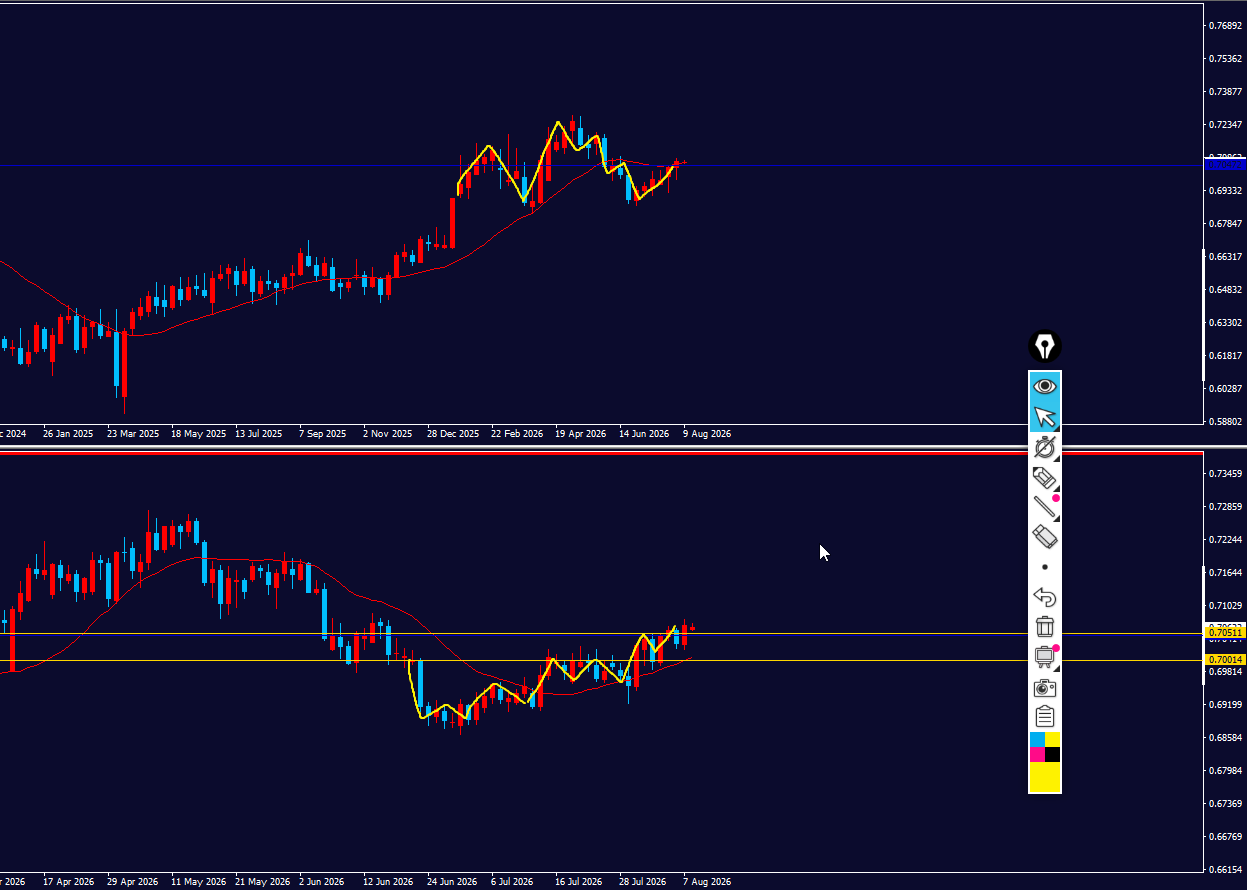Image resolution: width=1247 pixels, height=890 pixels.
Task: Select the highlighter marker tool
Action: coord(1045,477)
